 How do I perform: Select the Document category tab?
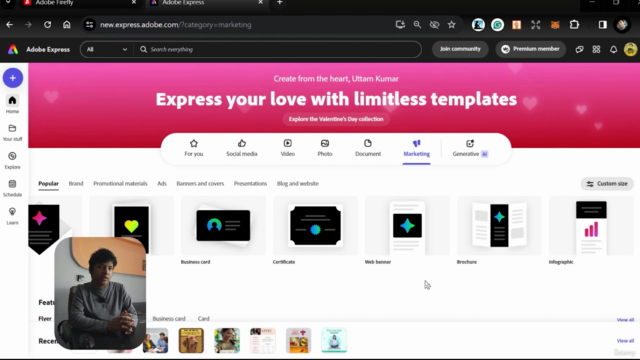[368, 148]
